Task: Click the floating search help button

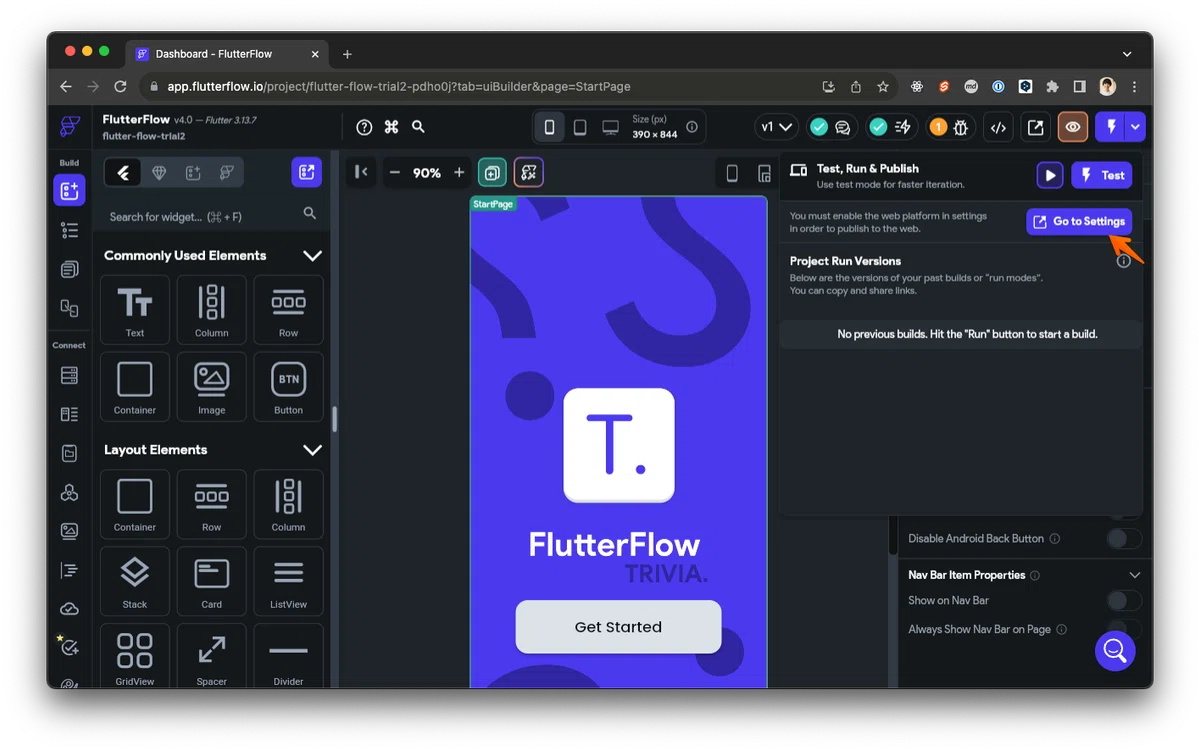Action: (x=1114, y=651)
